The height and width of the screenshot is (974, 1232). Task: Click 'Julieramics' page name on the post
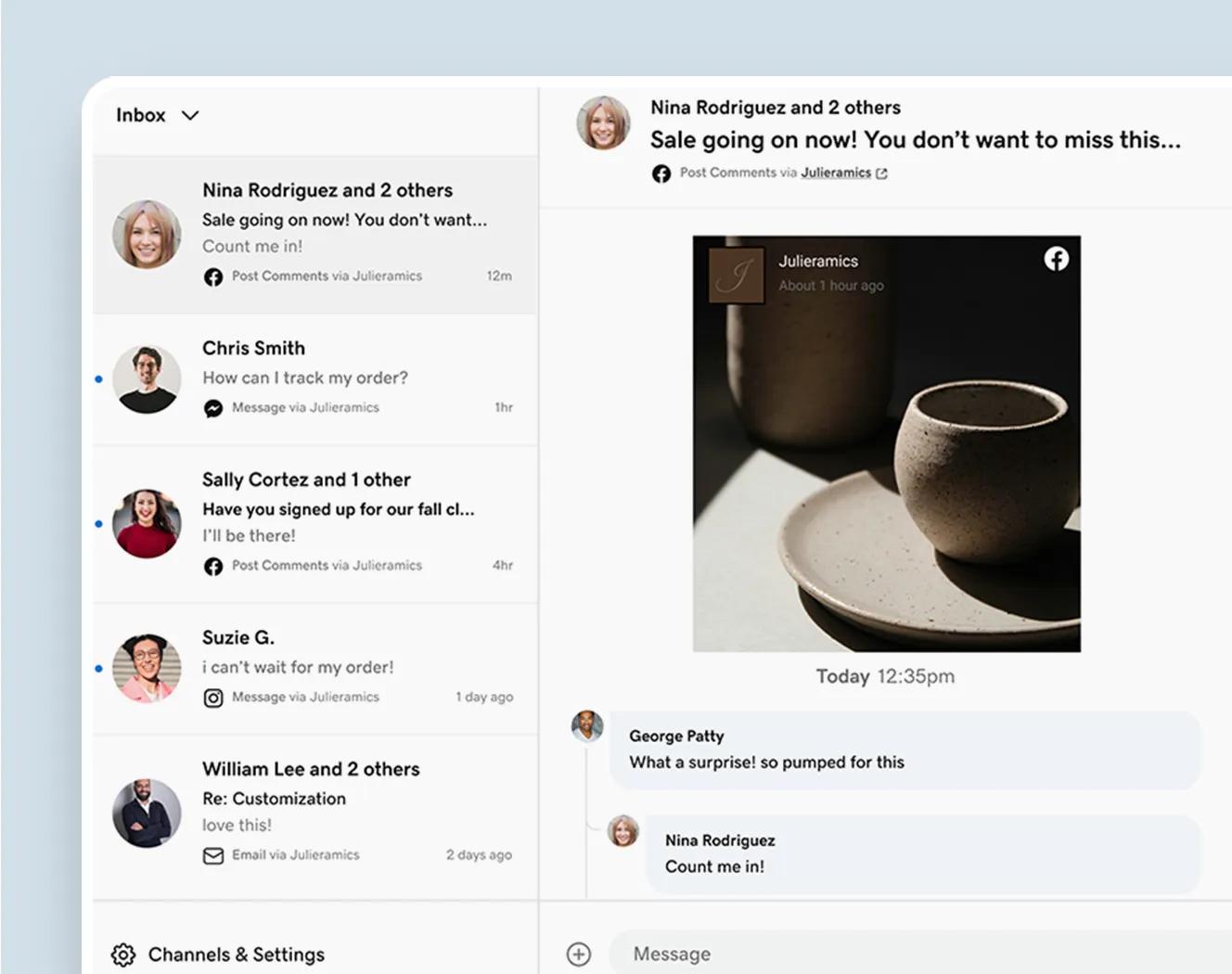point(818,262)
